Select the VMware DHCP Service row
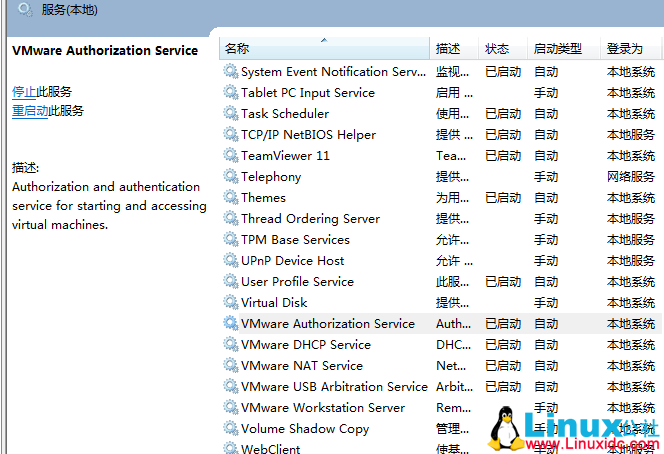The image size is (664, 454). coord(306,345)
